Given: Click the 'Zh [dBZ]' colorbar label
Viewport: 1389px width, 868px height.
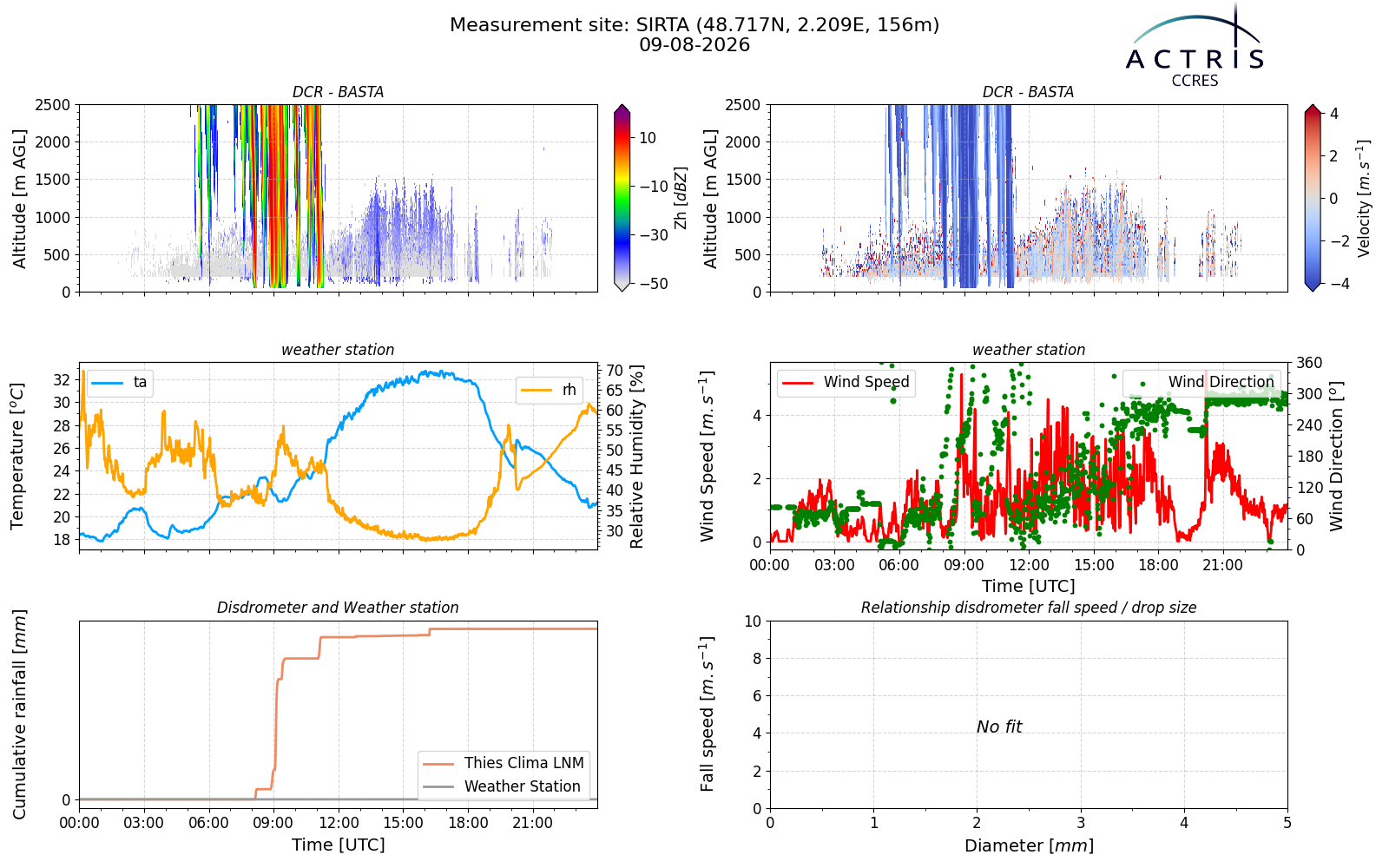Looking at the screenshot, I should (x=681, y=199).
